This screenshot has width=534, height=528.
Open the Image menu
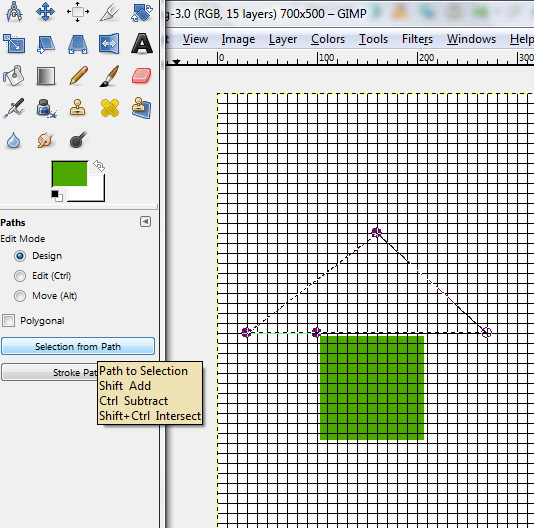coord(238,39)
